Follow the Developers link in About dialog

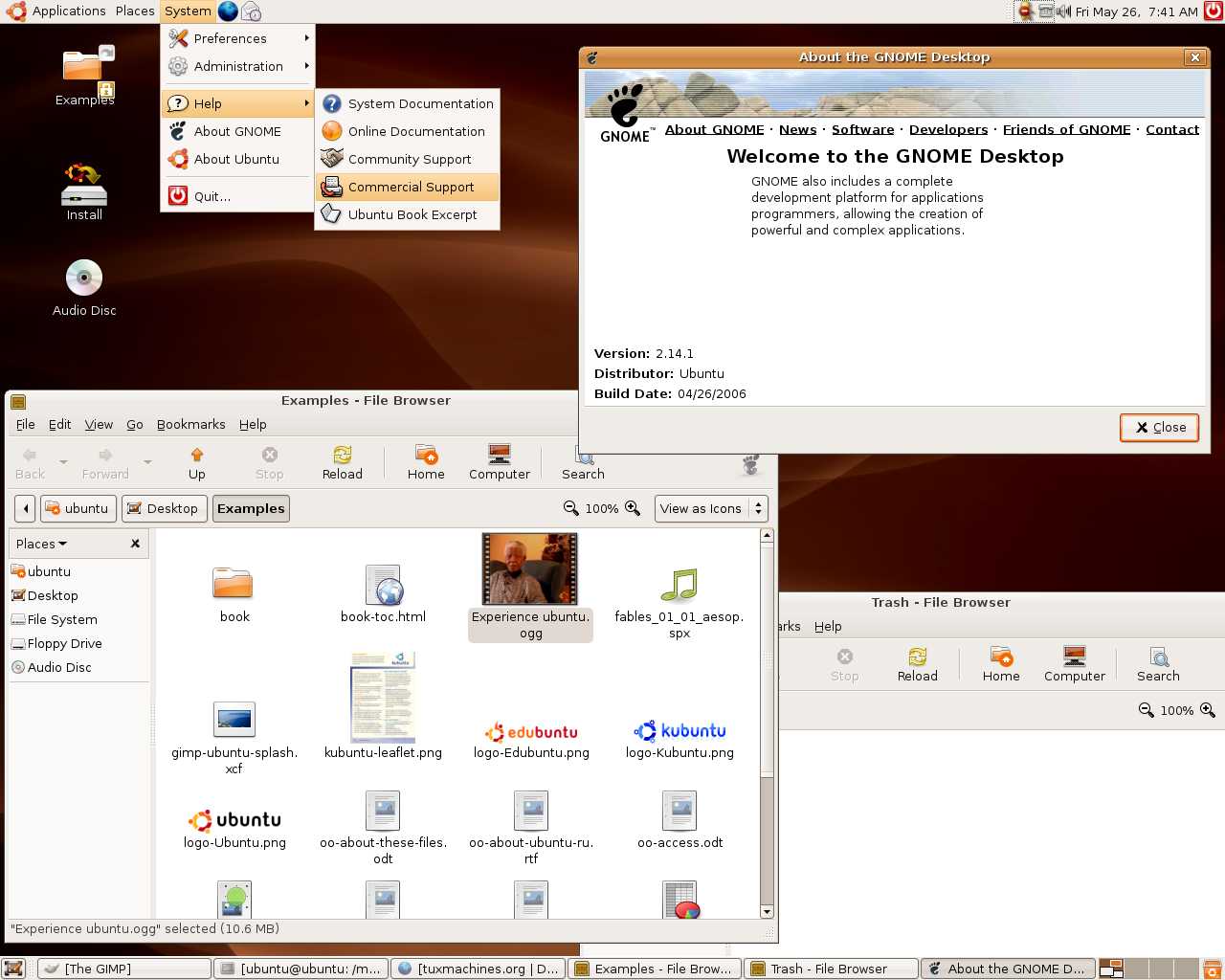click(x=947, y=129)
